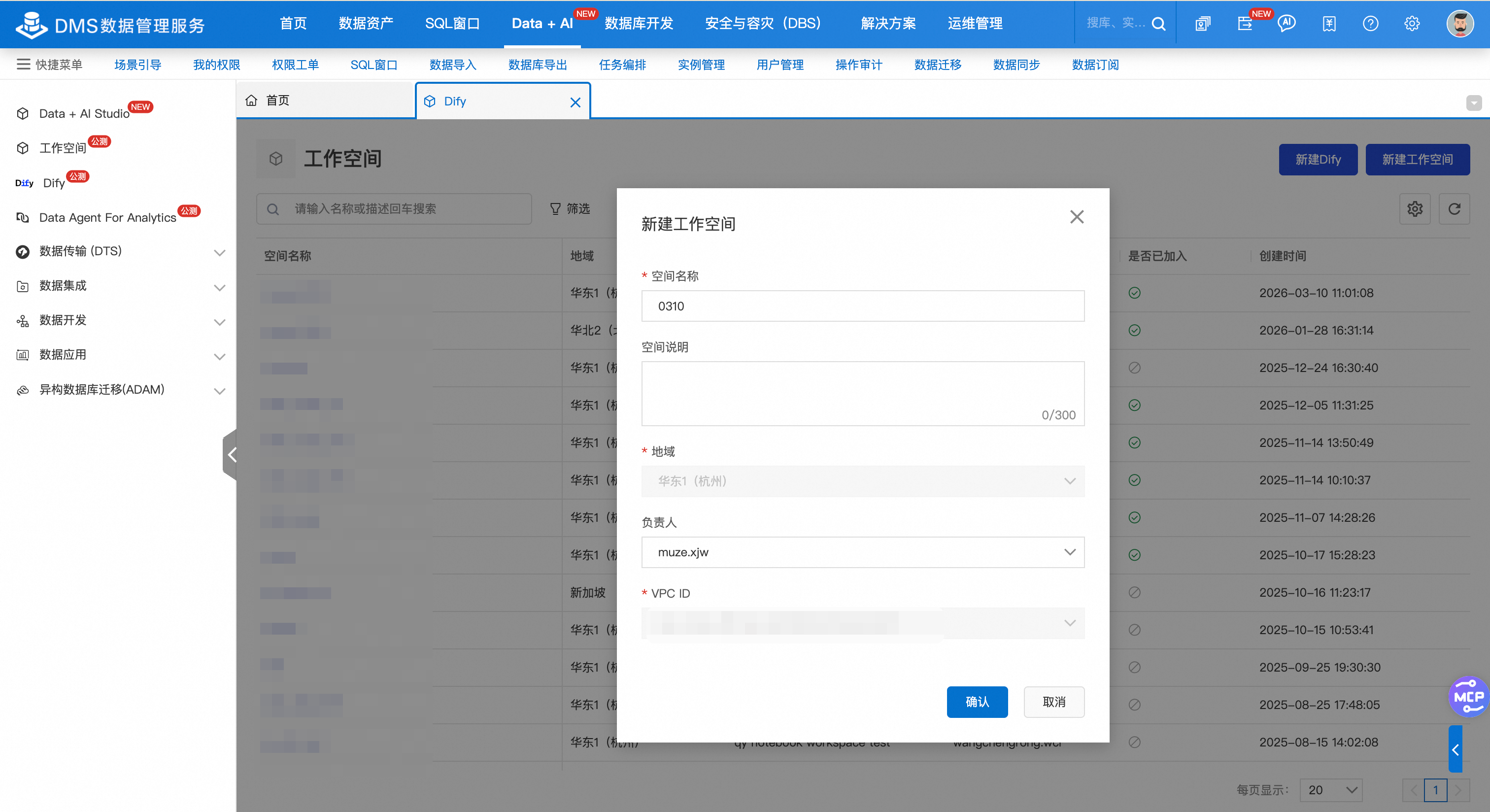Open the window list icon in header

coord(1203,24)
